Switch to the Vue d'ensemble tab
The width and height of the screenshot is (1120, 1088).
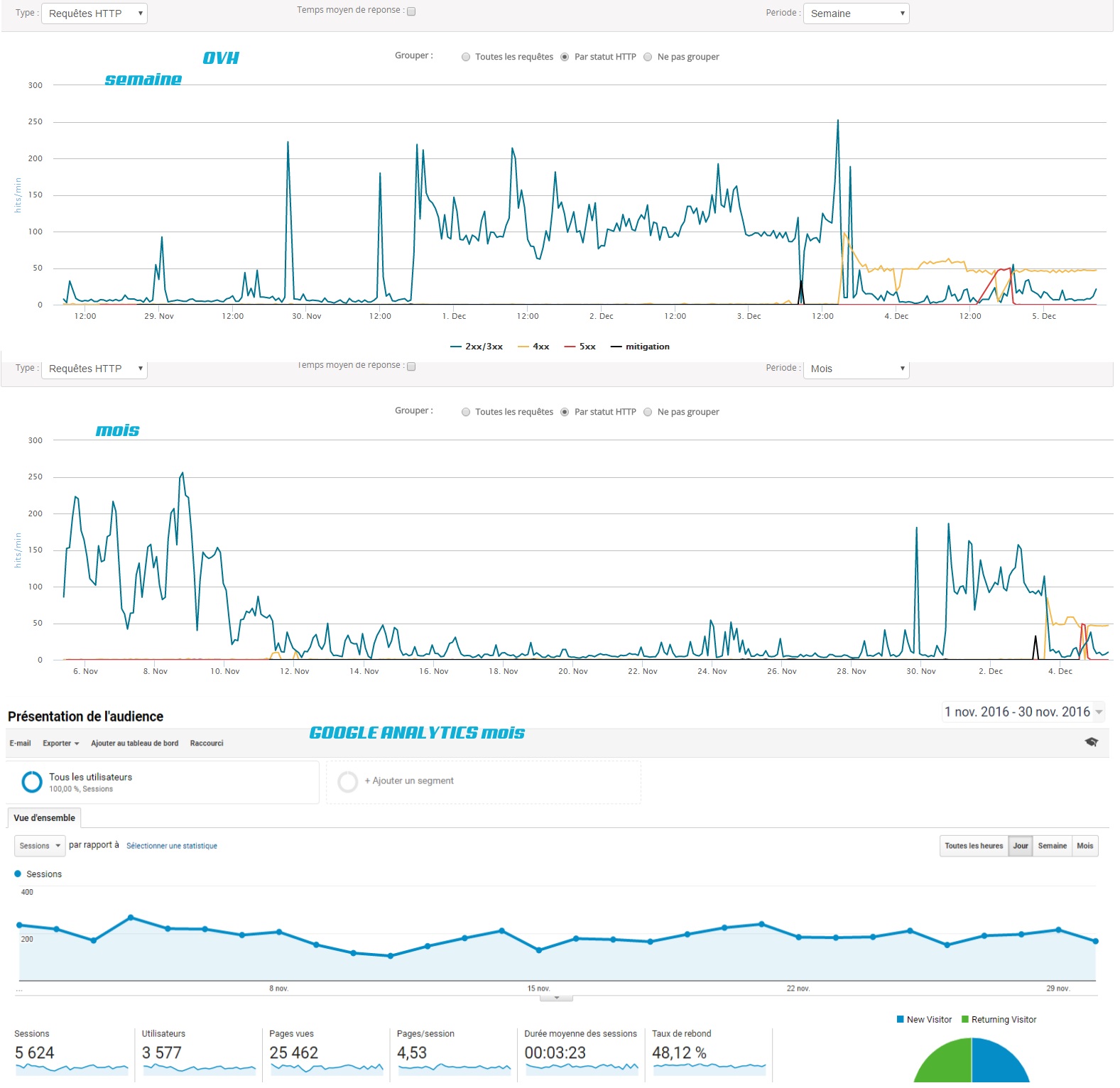[44, 818]
